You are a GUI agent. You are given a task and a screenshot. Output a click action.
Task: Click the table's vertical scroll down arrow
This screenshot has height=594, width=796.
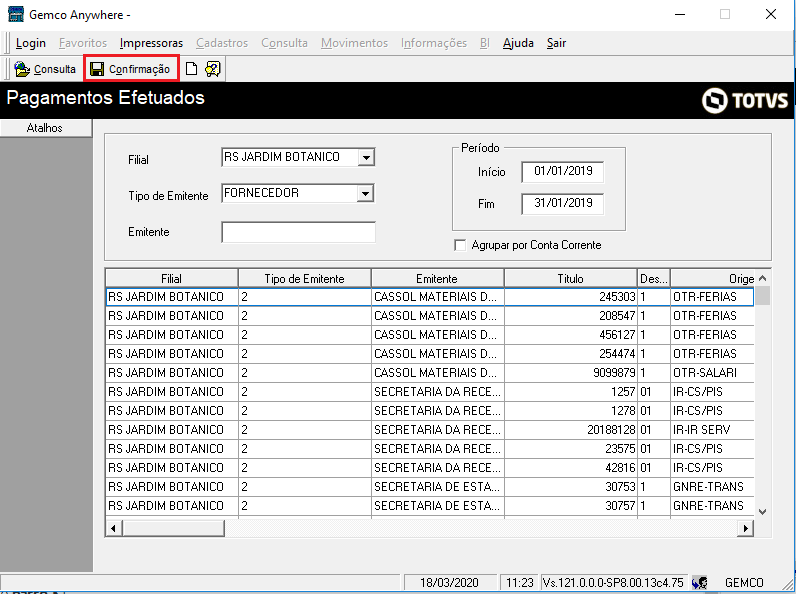(x=762, y=512)
